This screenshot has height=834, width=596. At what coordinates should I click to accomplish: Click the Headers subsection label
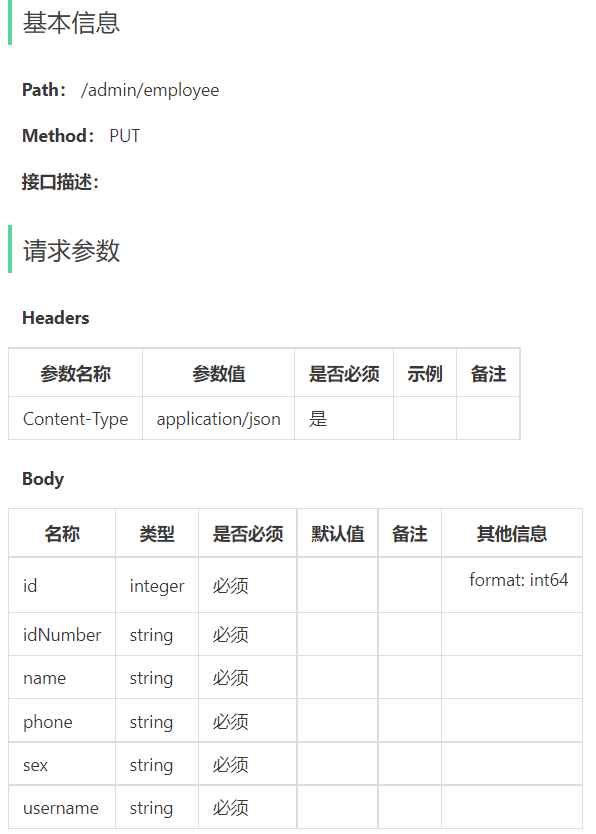[x=56, y=318]
